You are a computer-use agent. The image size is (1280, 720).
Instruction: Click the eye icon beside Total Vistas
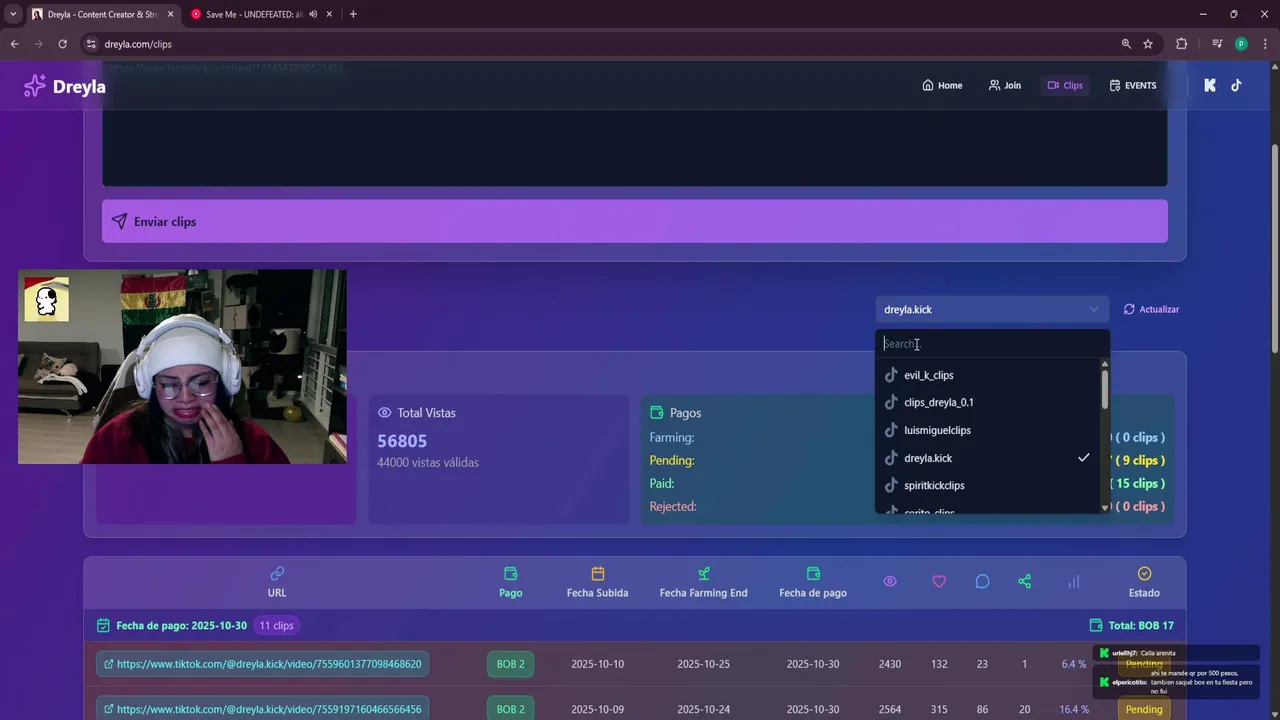[x=384, y=413]
